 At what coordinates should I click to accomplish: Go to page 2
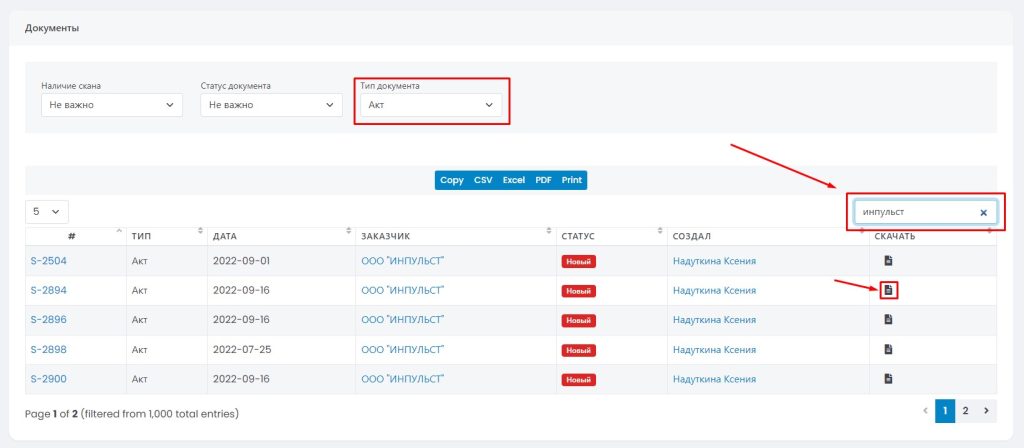click(x=965, y=411)
